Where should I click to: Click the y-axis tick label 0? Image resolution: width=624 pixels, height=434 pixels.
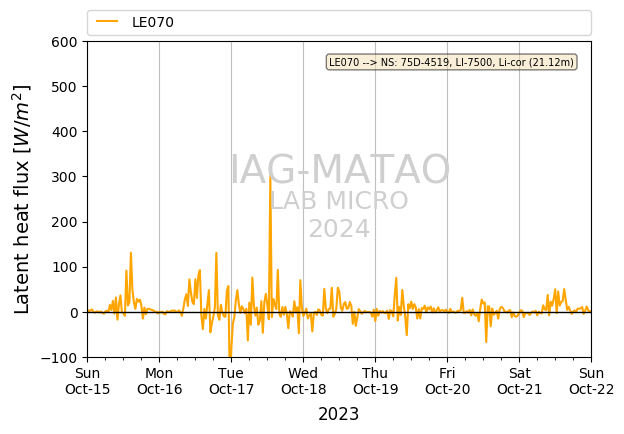pos(74,313)
